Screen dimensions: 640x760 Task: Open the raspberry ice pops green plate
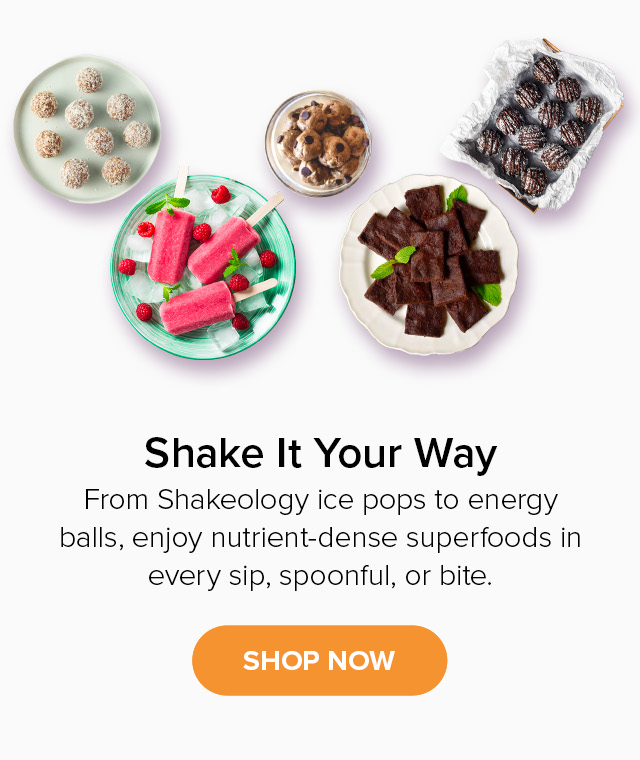pos(203,268)
